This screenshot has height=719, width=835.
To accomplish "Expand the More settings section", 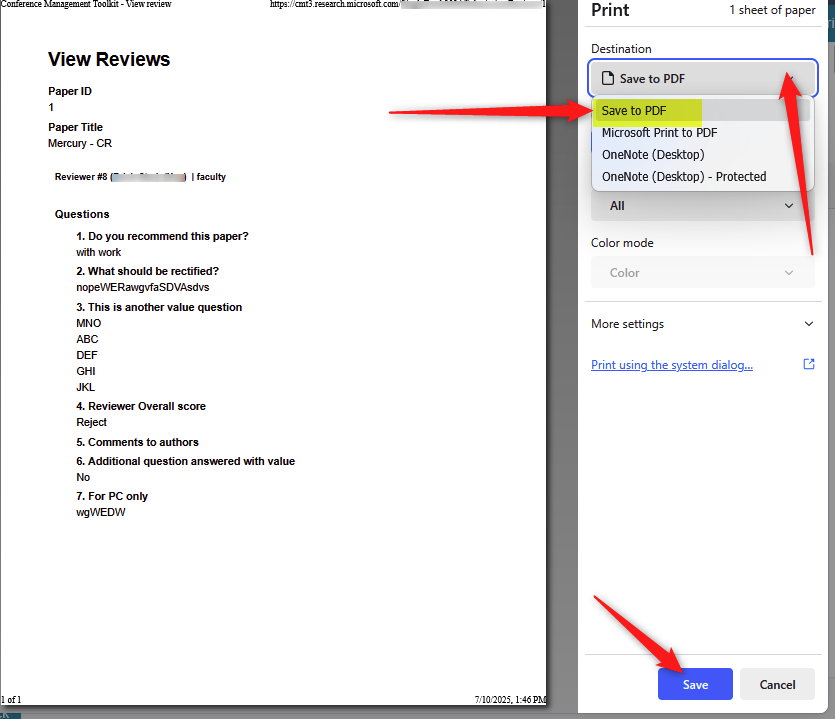I will 703,324.
